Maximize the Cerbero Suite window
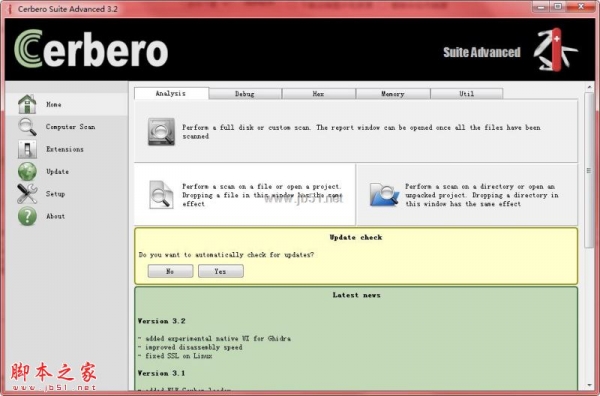This screenshot has height=396, width=600. [x=559, y=7]
